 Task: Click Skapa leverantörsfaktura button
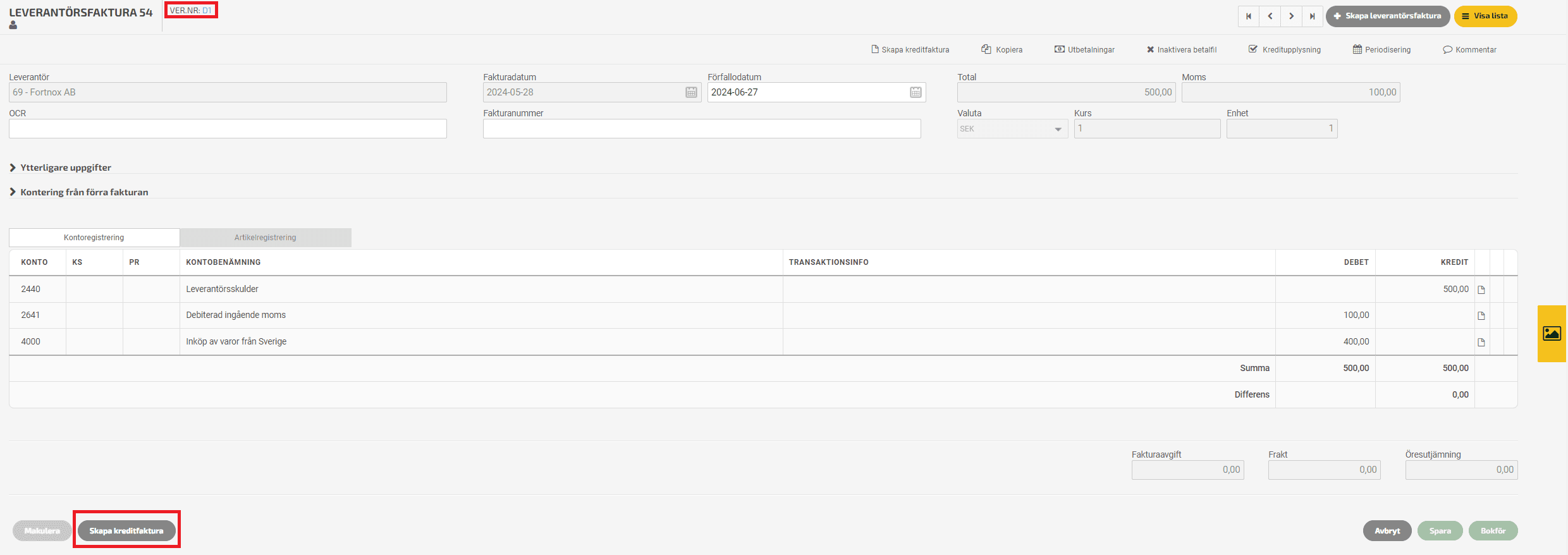[1387, 16]
